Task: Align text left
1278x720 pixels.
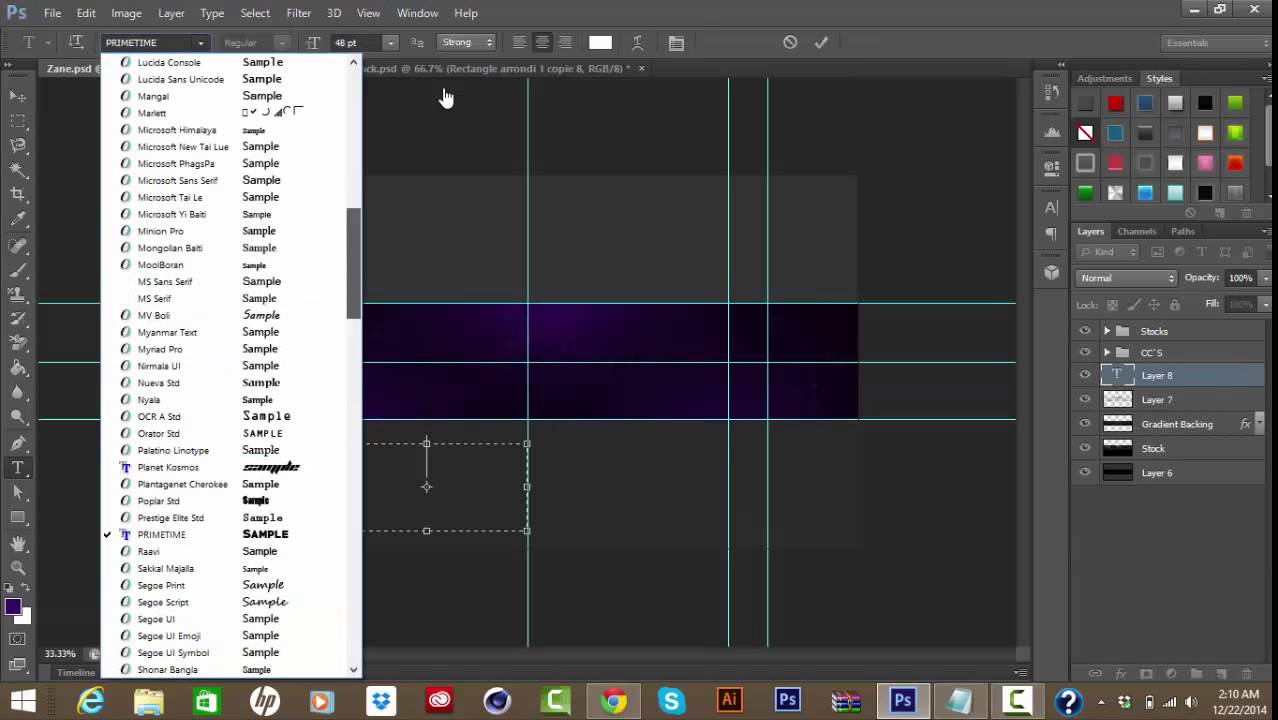Action: tap(519, 42)
